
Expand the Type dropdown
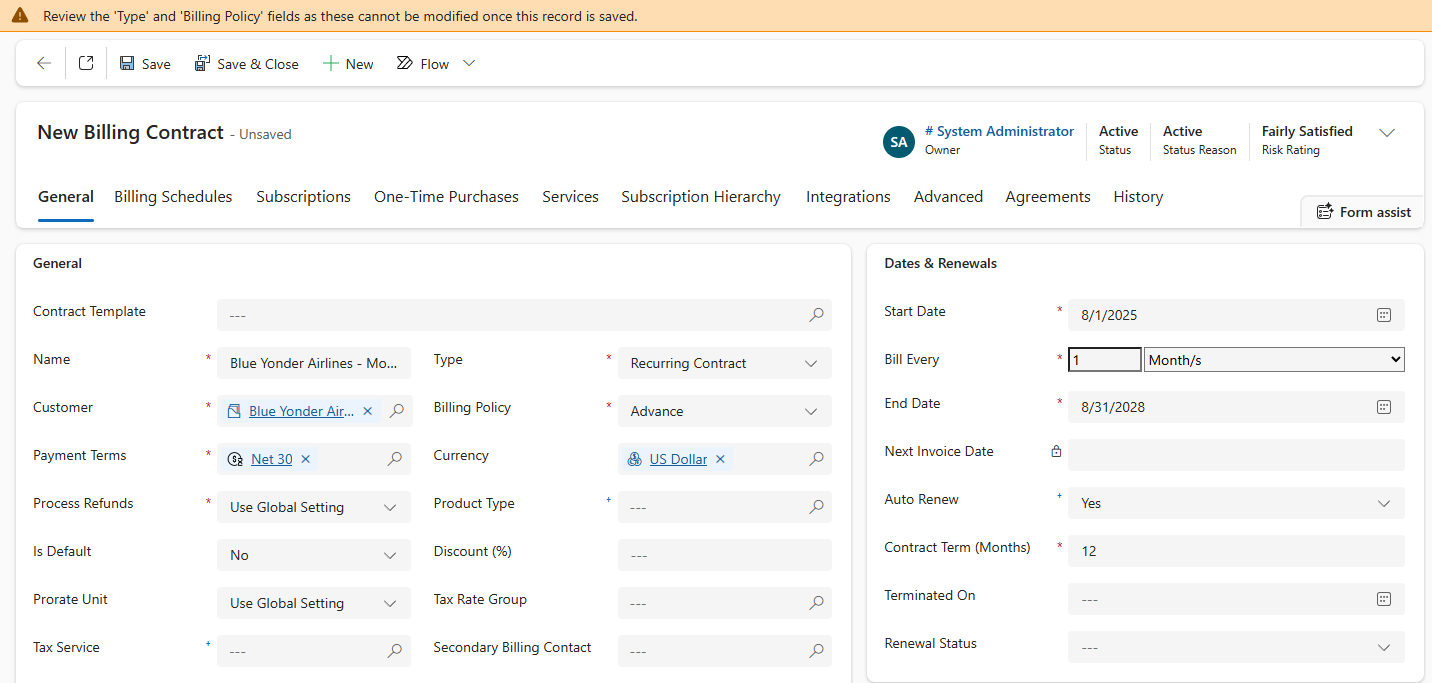coord(725,363)
